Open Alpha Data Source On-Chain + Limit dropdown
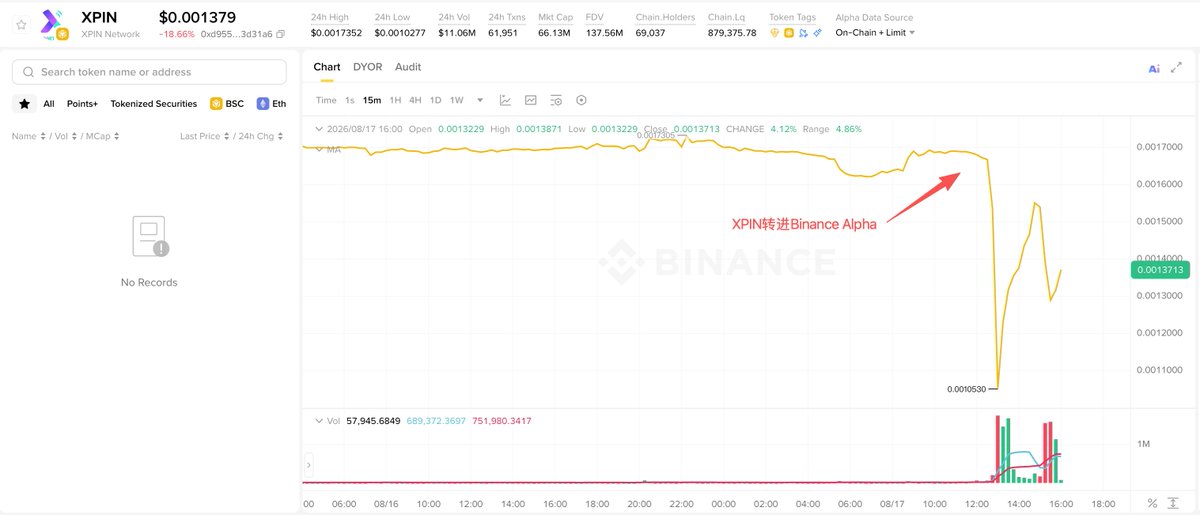 click(875, 33)
